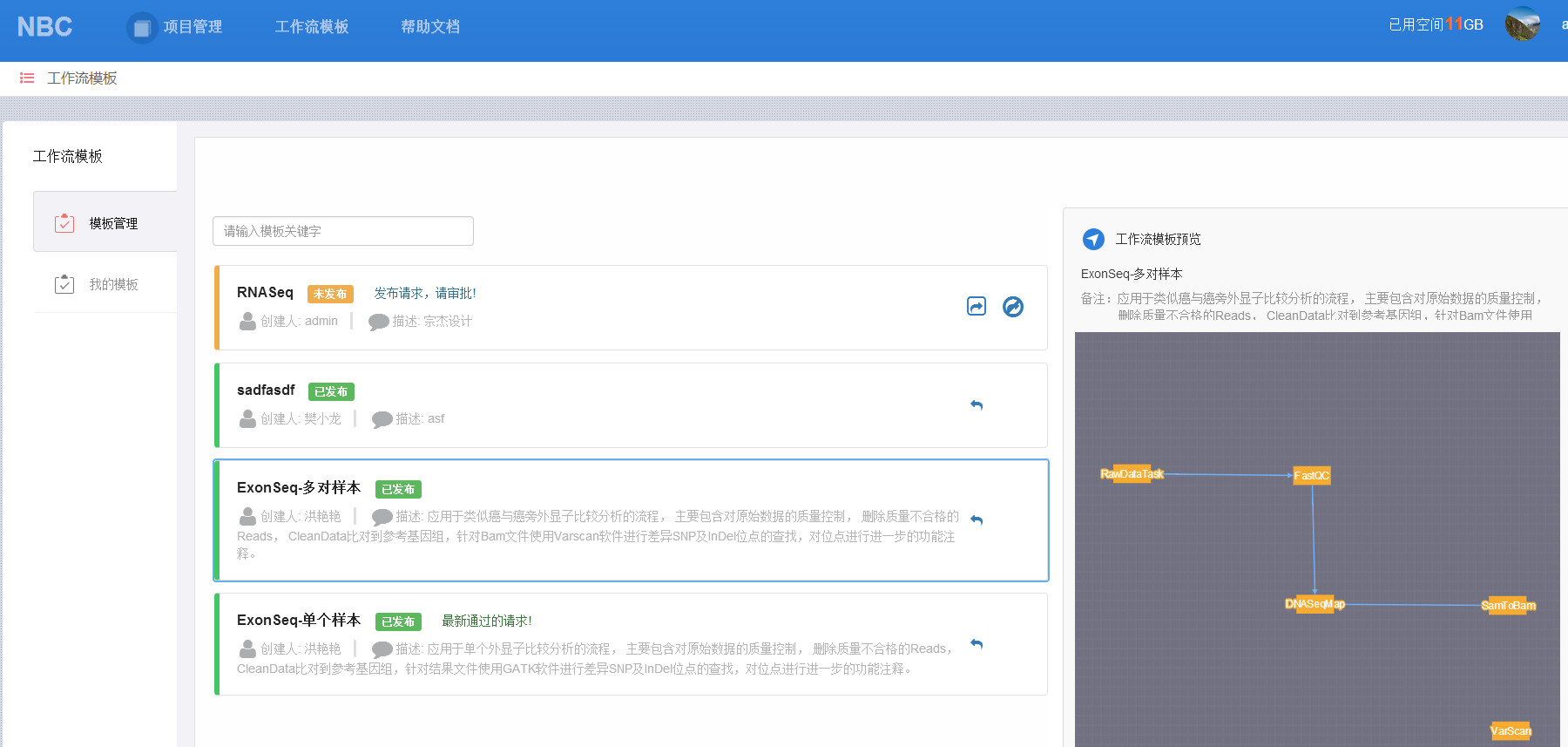Open 项目管理 in the top navigation
The height and width of the screenshot is (747, 1568).
193,27
